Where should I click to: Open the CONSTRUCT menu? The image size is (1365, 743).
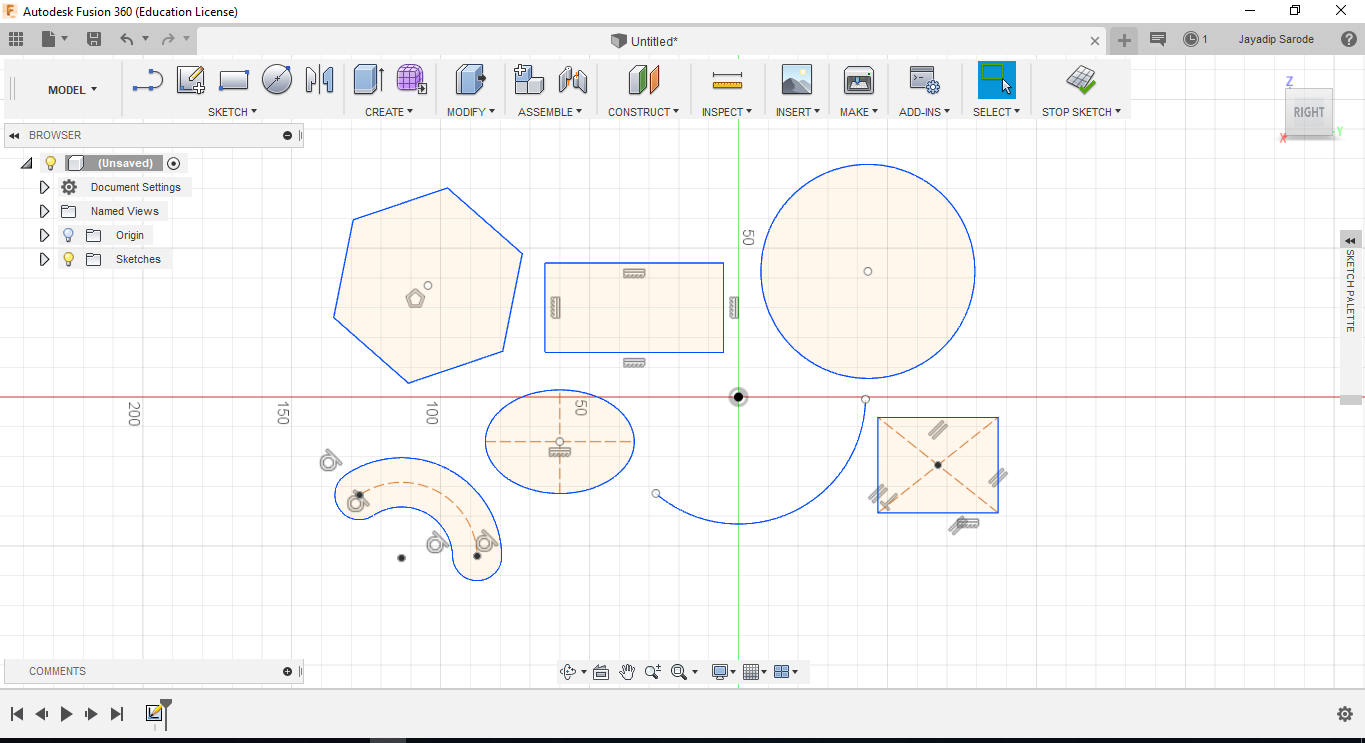coord(643,112)
